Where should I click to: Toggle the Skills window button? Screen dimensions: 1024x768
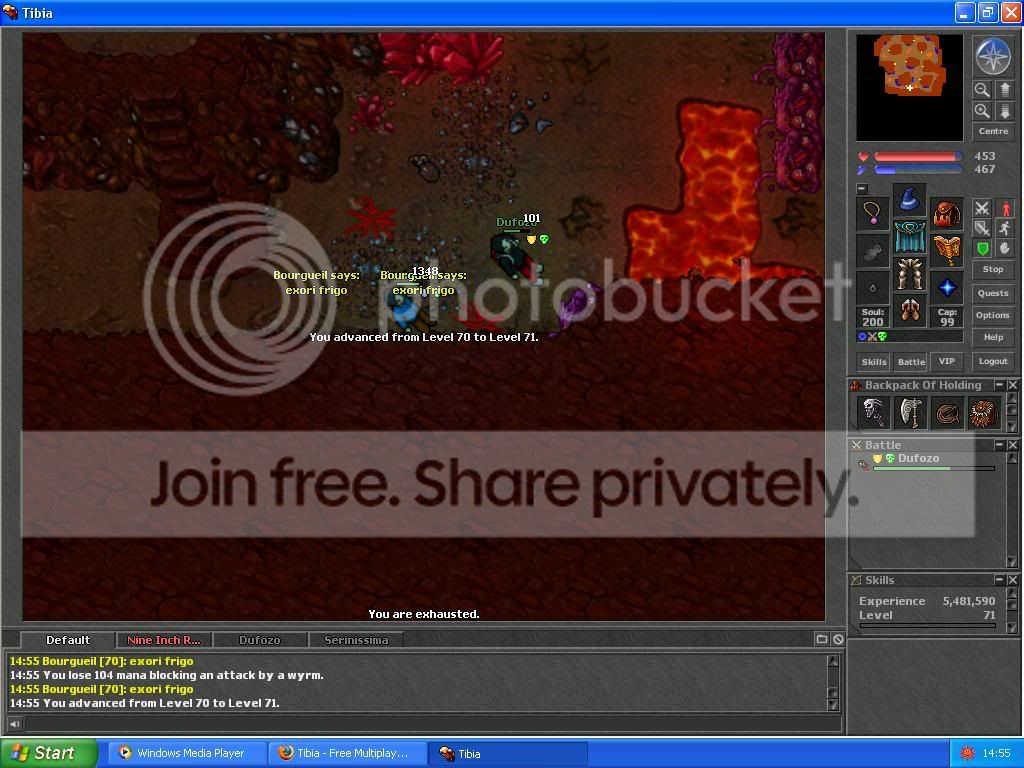874,362
